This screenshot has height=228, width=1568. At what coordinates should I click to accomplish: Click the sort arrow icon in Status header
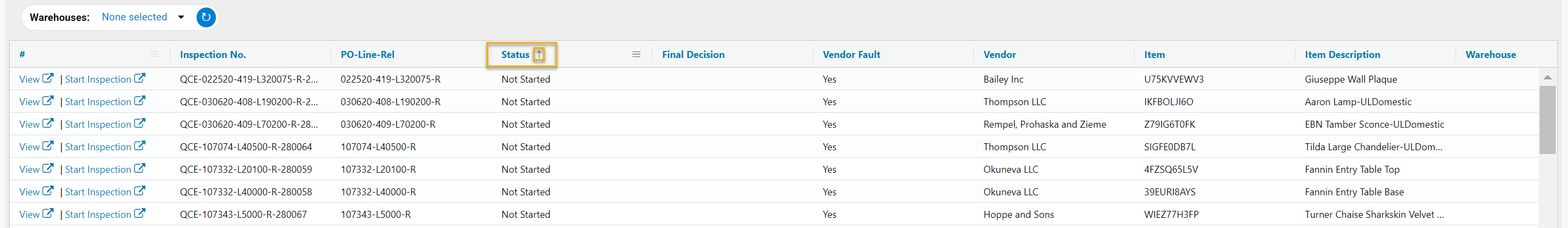pyautogui.click(x=539, y=54)
